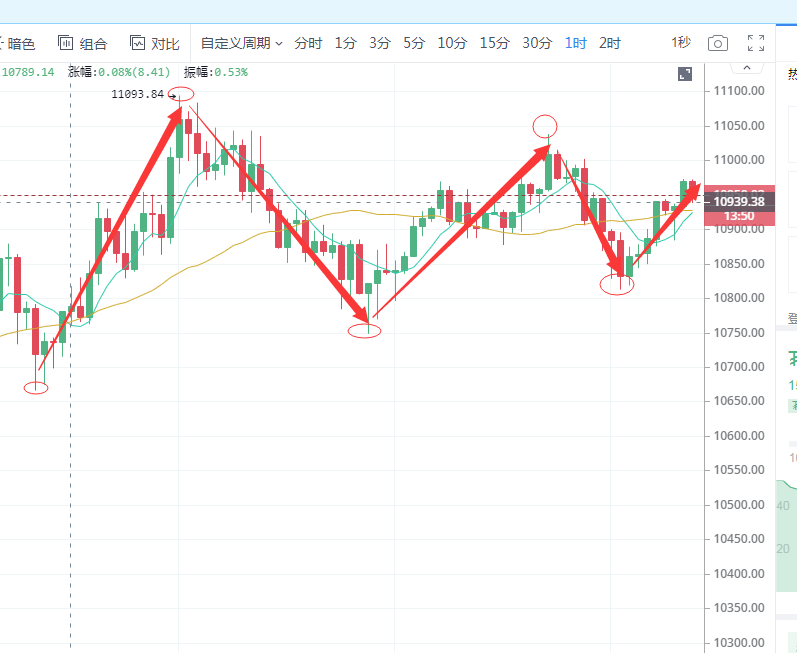Switch to the 2时 timeframe
Image resolution: width=797 pixels, height=653 pixels.
click(x=610, y=43)
